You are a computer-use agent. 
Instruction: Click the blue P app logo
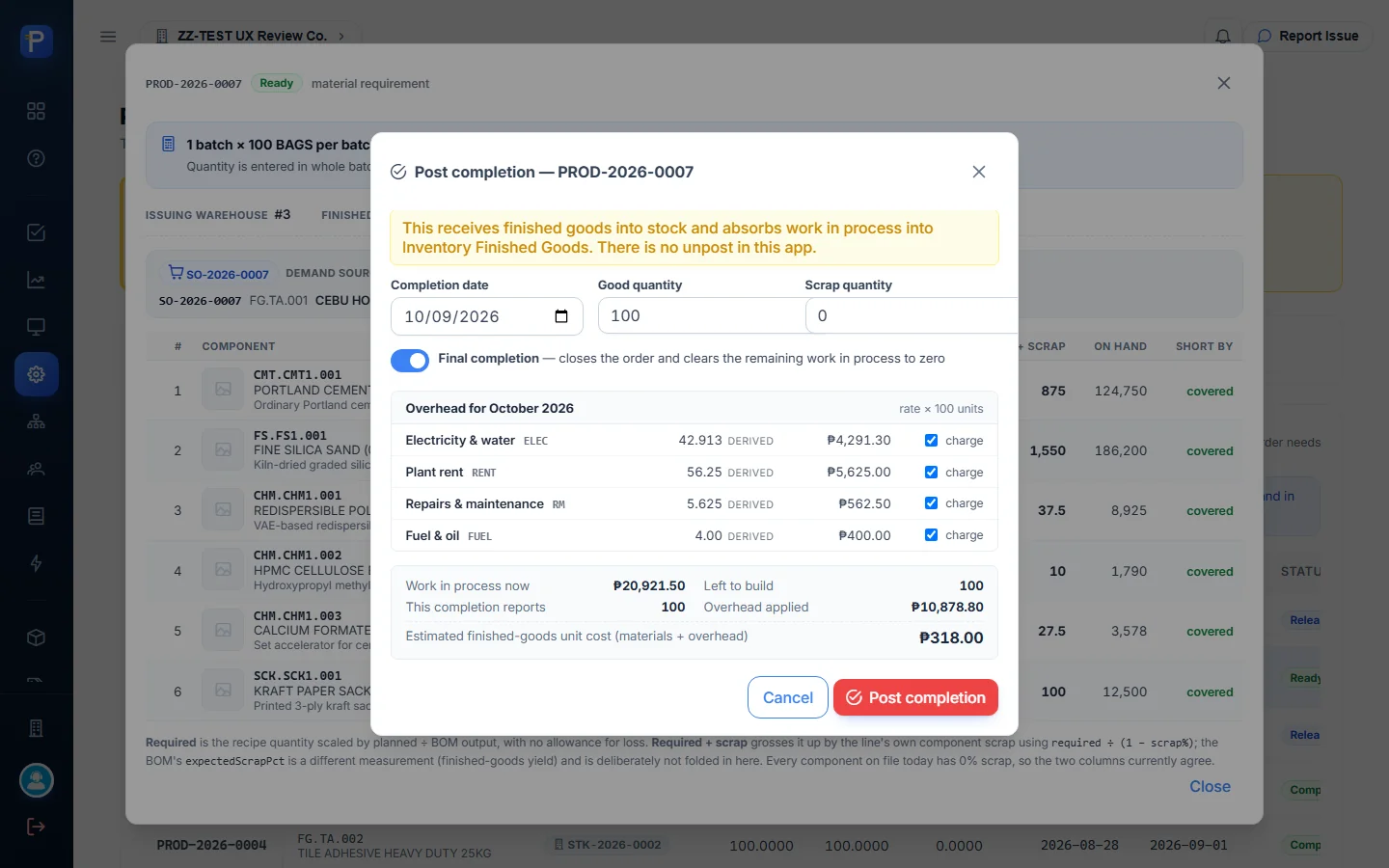point(37,41)
